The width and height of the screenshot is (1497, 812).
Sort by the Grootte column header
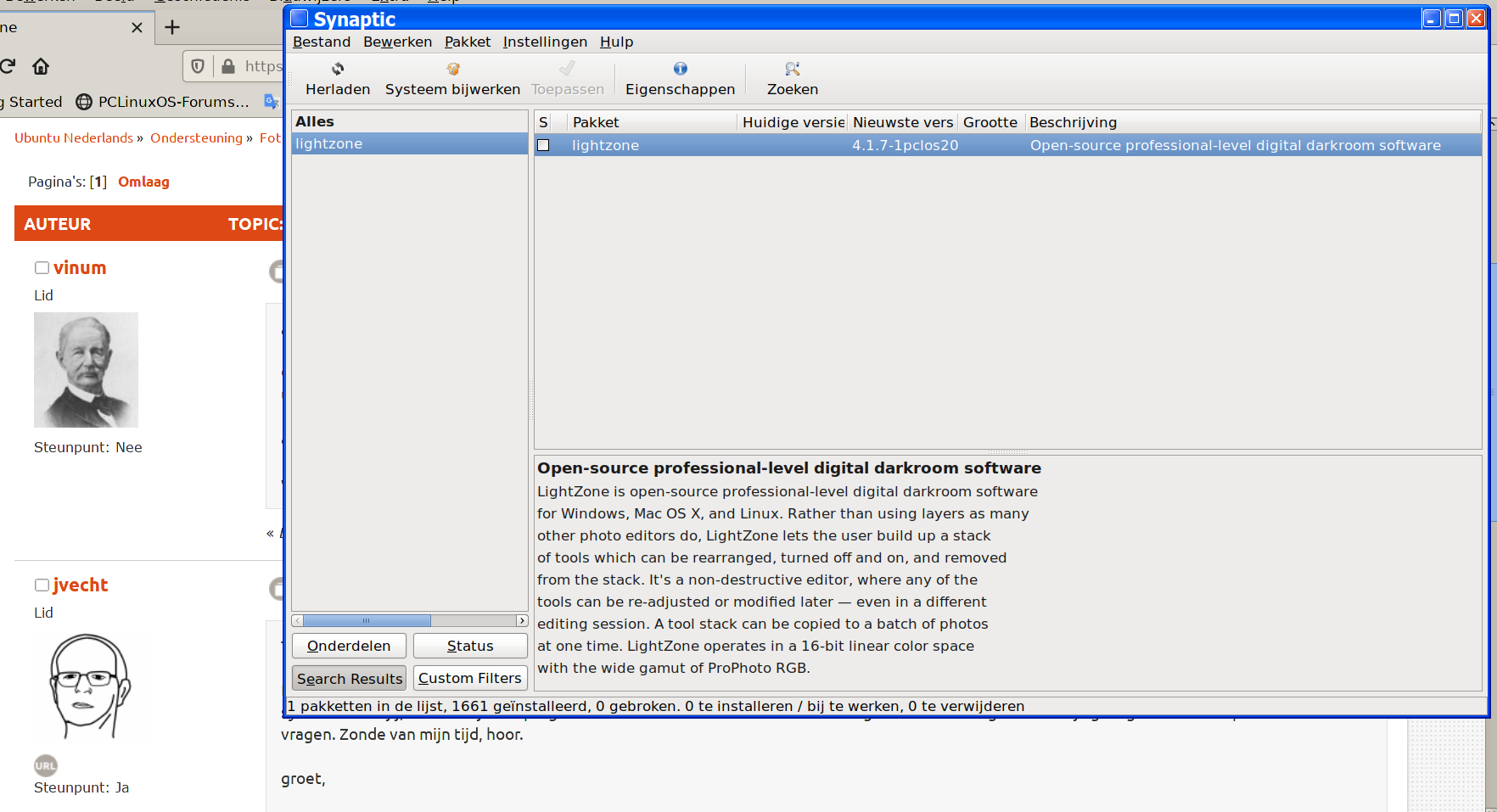point(991,122)
